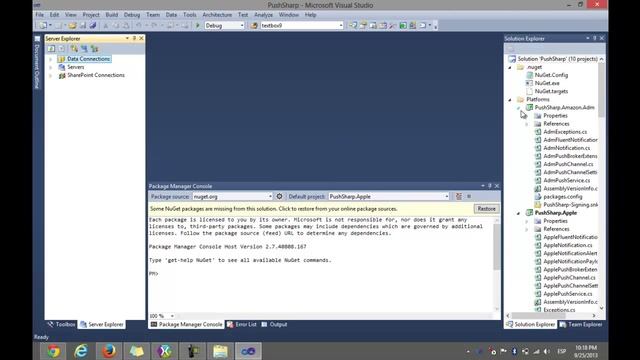This screenshot has height=360, width=640.
Task: Collapse the .nuget folder
Action: pyautogui.click(x=510, y=67)
